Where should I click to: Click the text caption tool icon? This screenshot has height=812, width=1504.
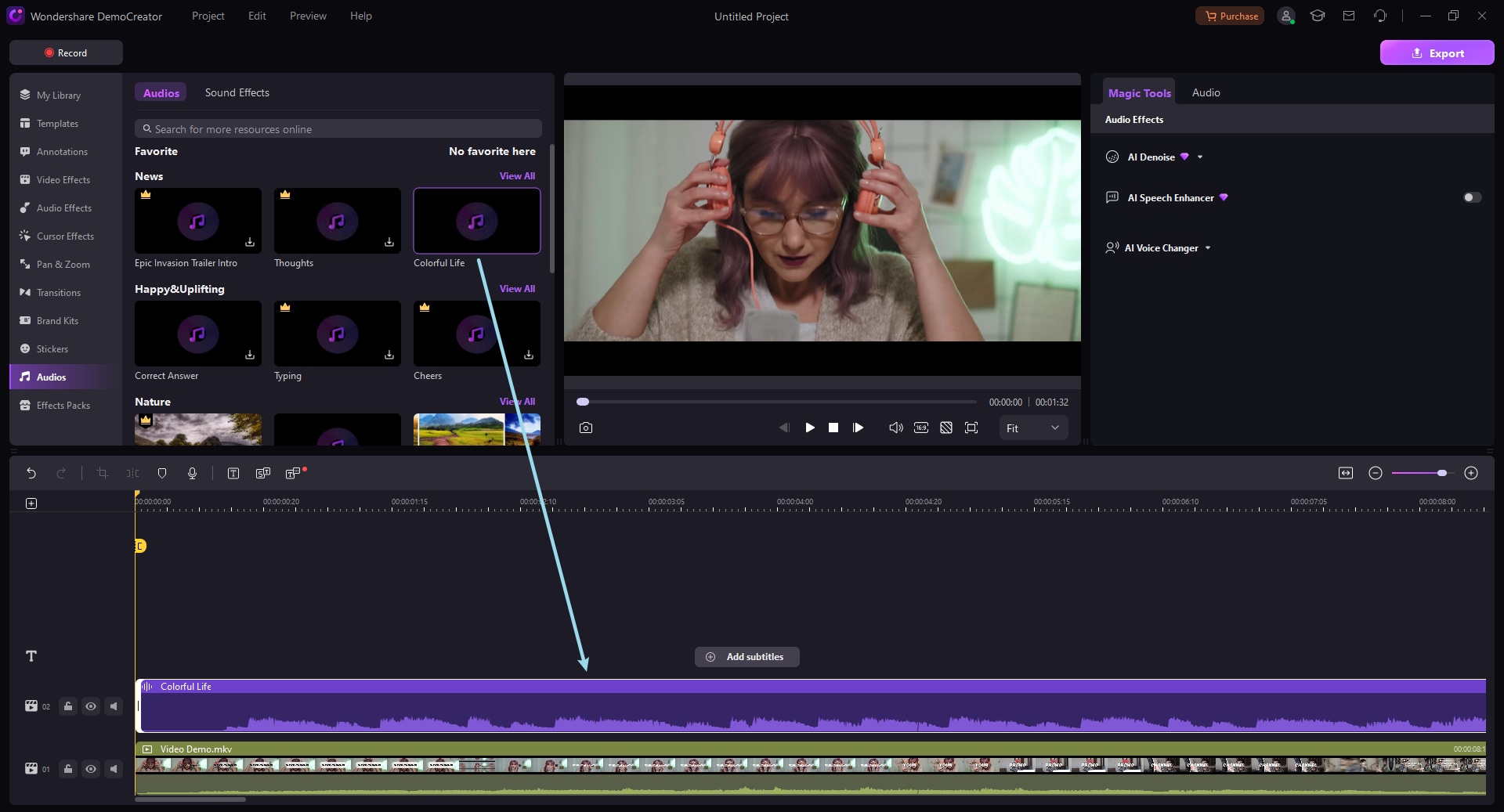(233, 473)
